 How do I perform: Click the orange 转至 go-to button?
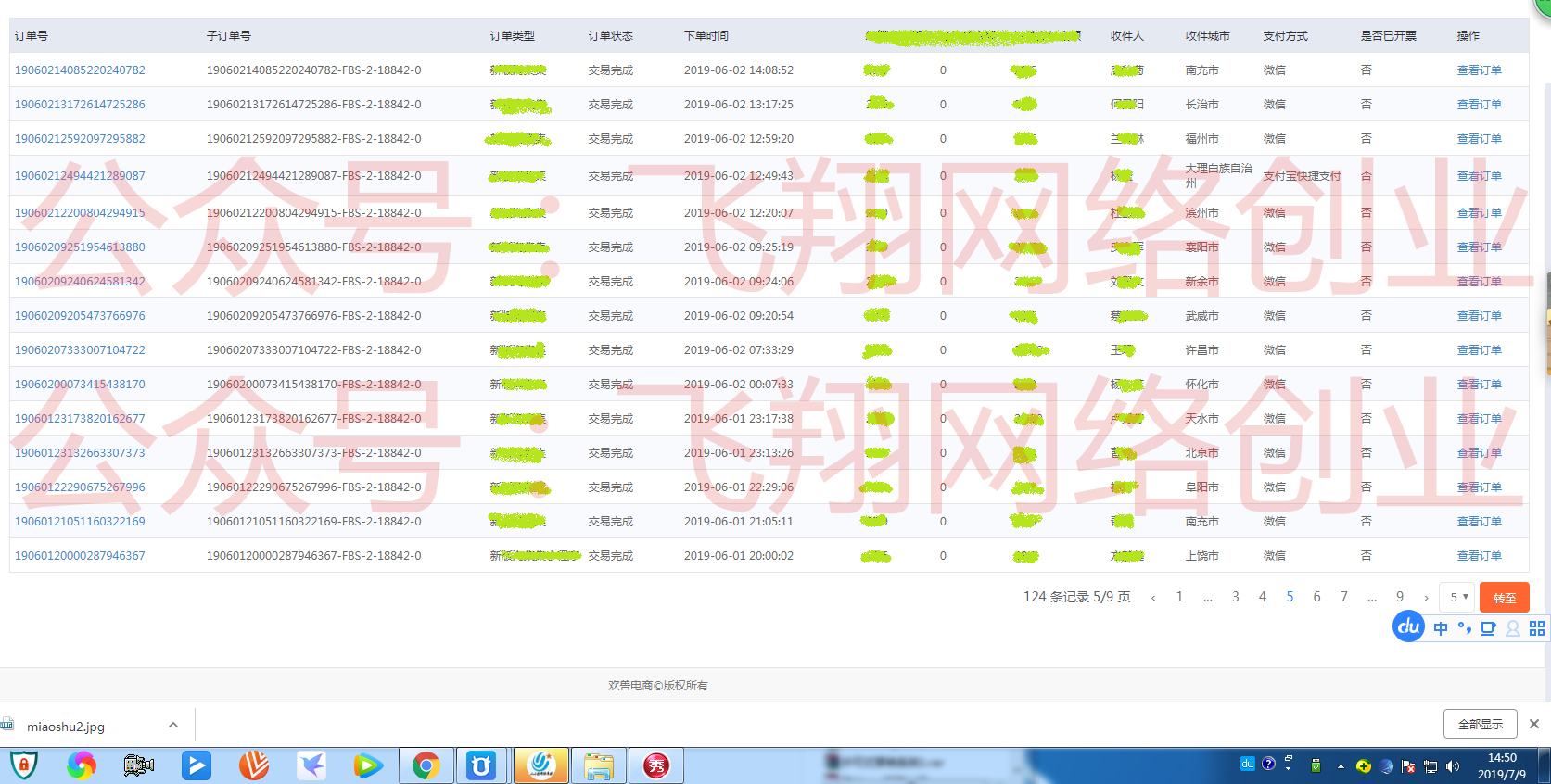coord(1504,598)
